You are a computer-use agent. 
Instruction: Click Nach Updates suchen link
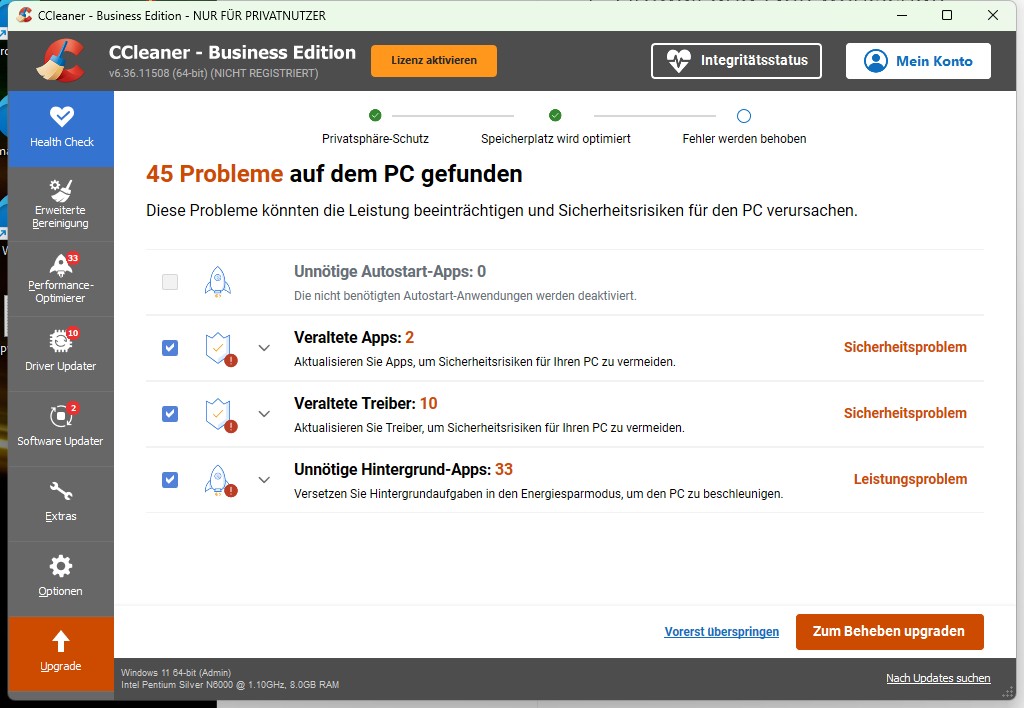[x=938, y=678]
